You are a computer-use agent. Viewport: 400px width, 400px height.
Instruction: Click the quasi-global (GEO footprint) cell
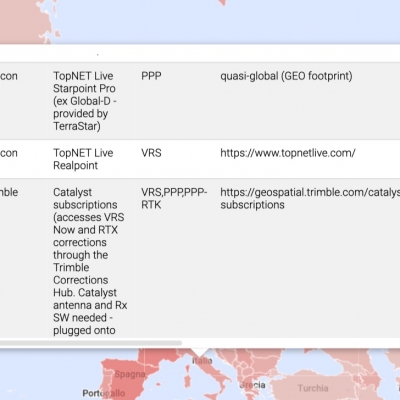pos(286,76)
